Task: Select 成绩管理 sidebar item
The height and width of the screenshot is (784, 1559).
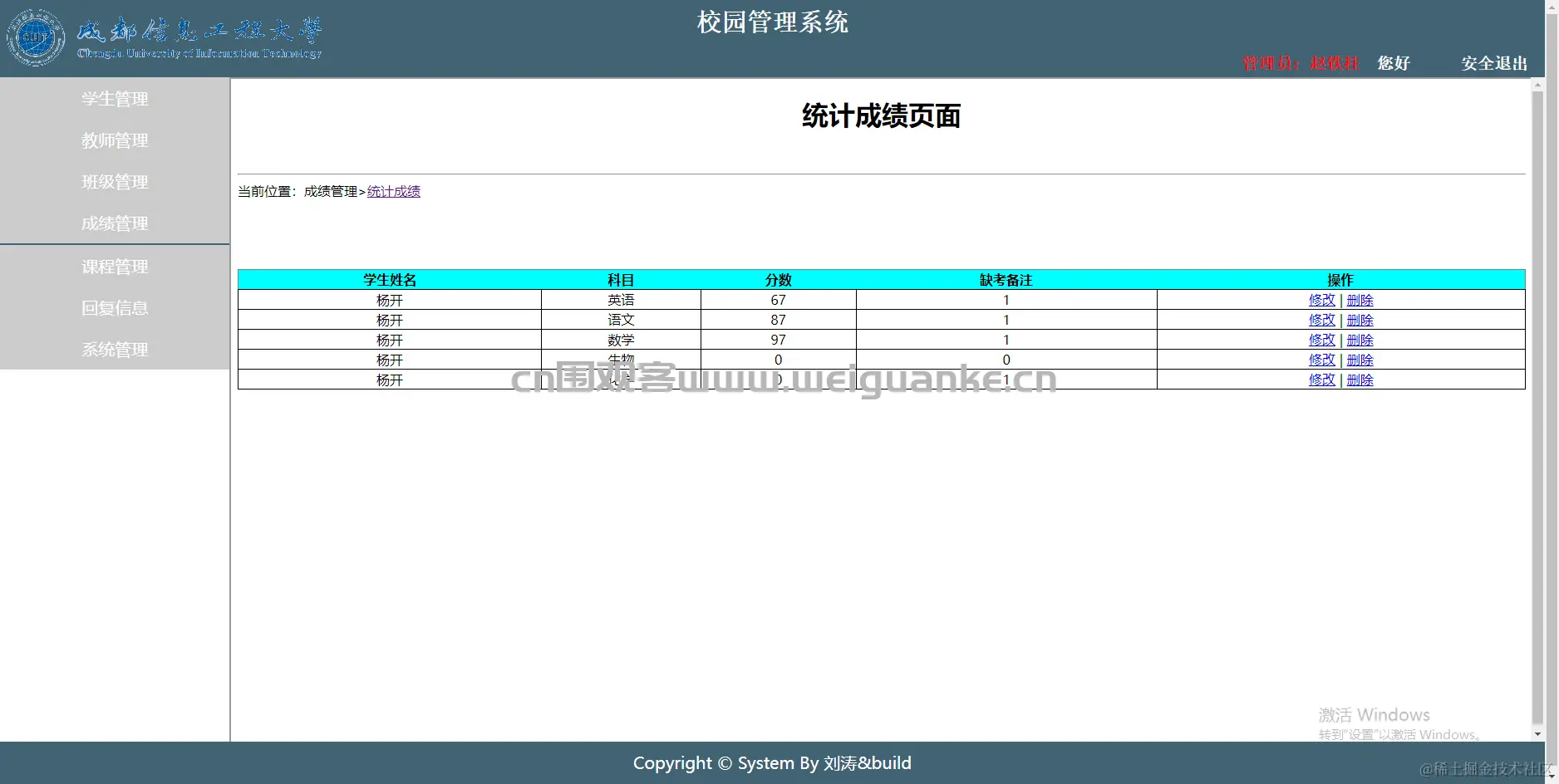Action: pyautogui.click(x=115, y=223)
